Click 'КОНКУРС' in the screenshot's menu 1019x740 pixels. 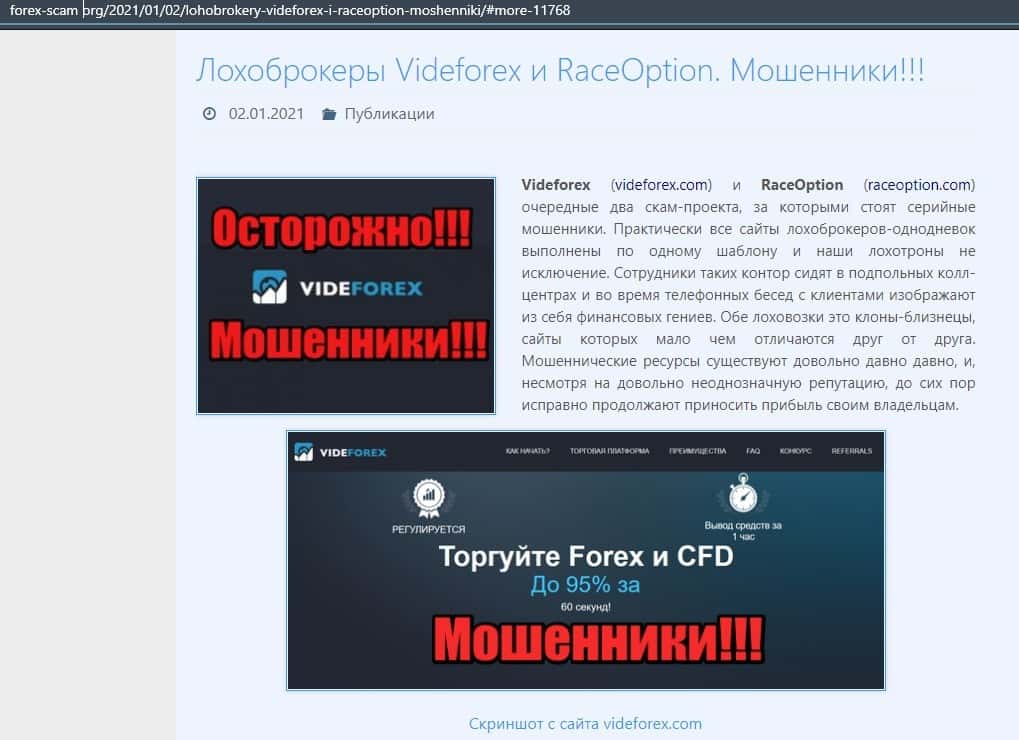[795, 451]
